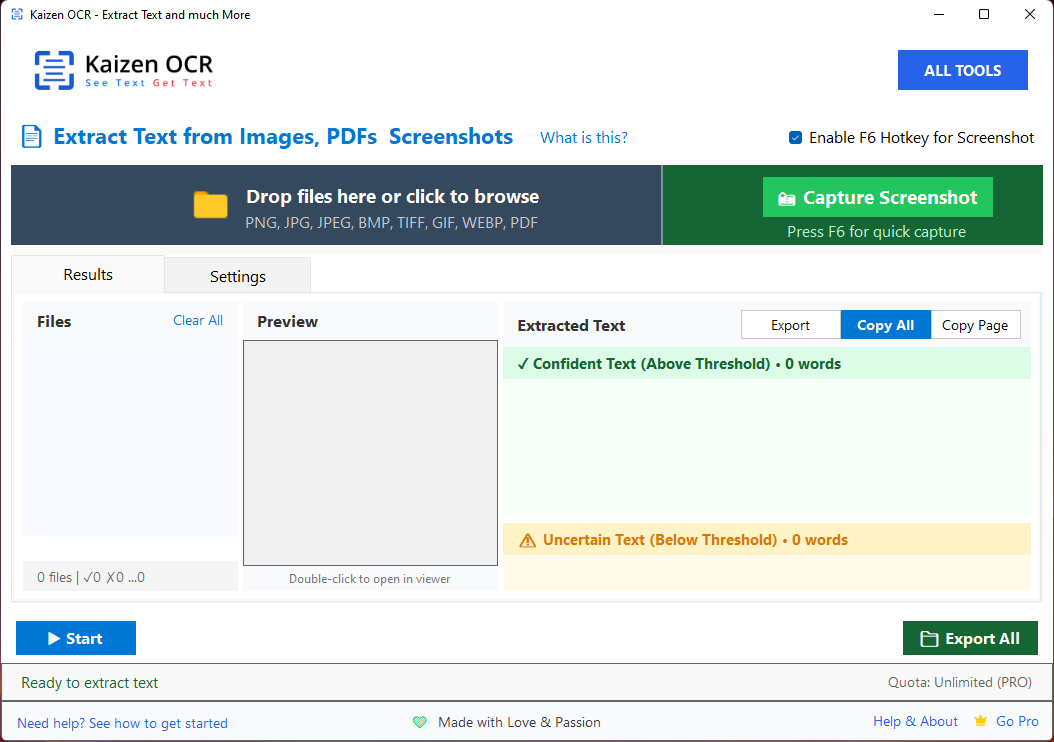Open the 'What is this?' link
Viewport: 1054px width, 742px height.
pos(584,138)
